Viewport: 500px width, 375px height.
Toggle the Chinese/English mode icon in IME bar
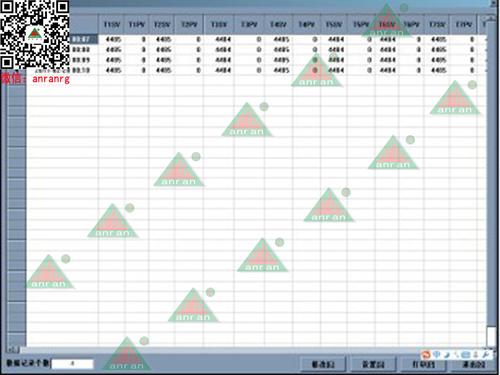[437, 354]
